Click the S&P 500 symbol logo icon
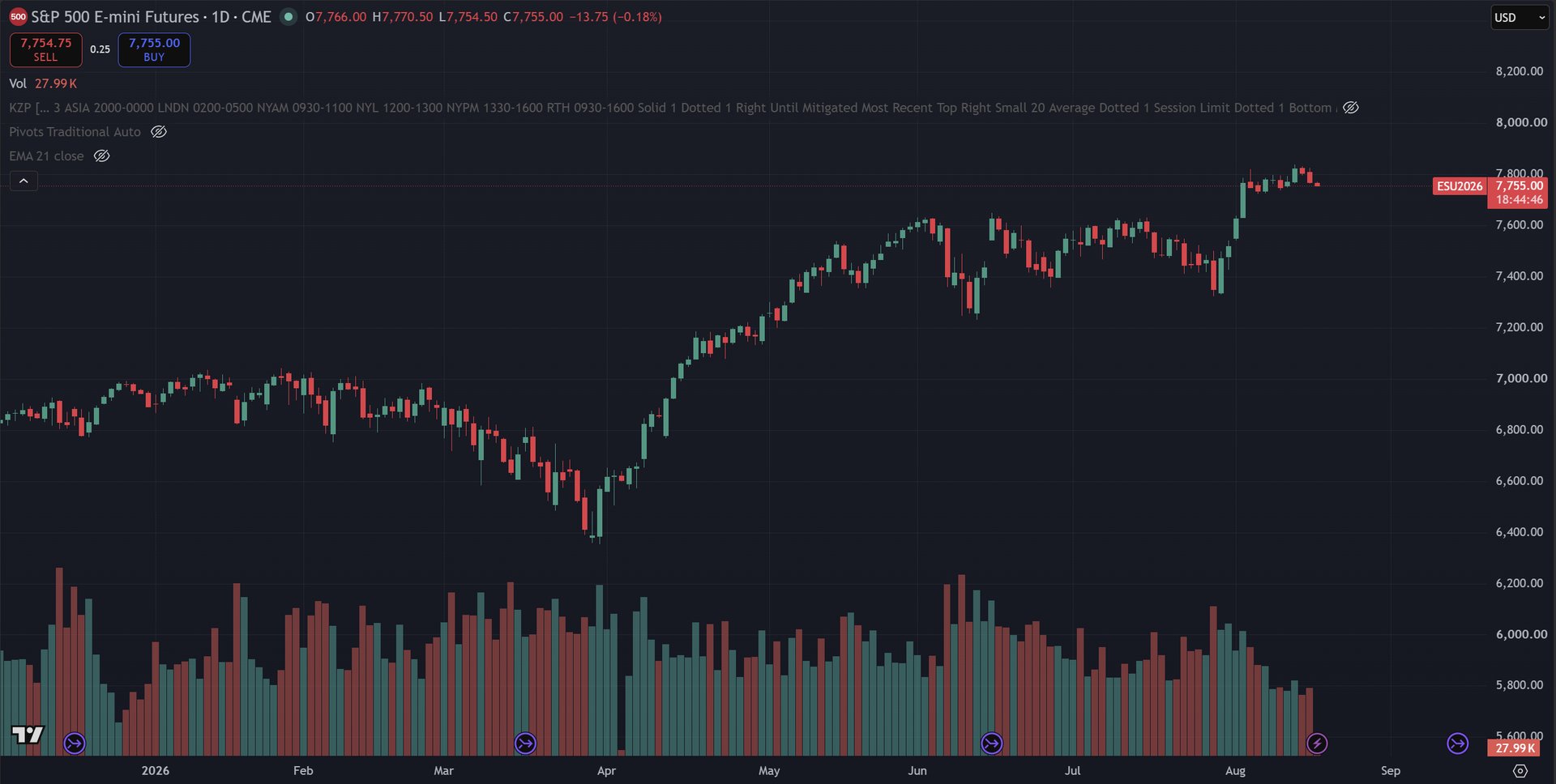 [18, 17]
